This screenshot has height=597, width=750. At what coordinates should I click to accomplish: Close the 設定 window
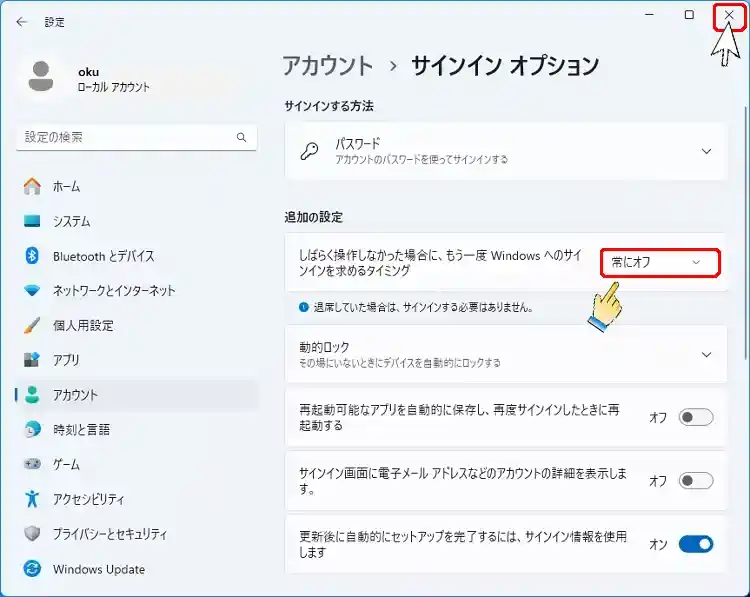click(x=729, y=16)
